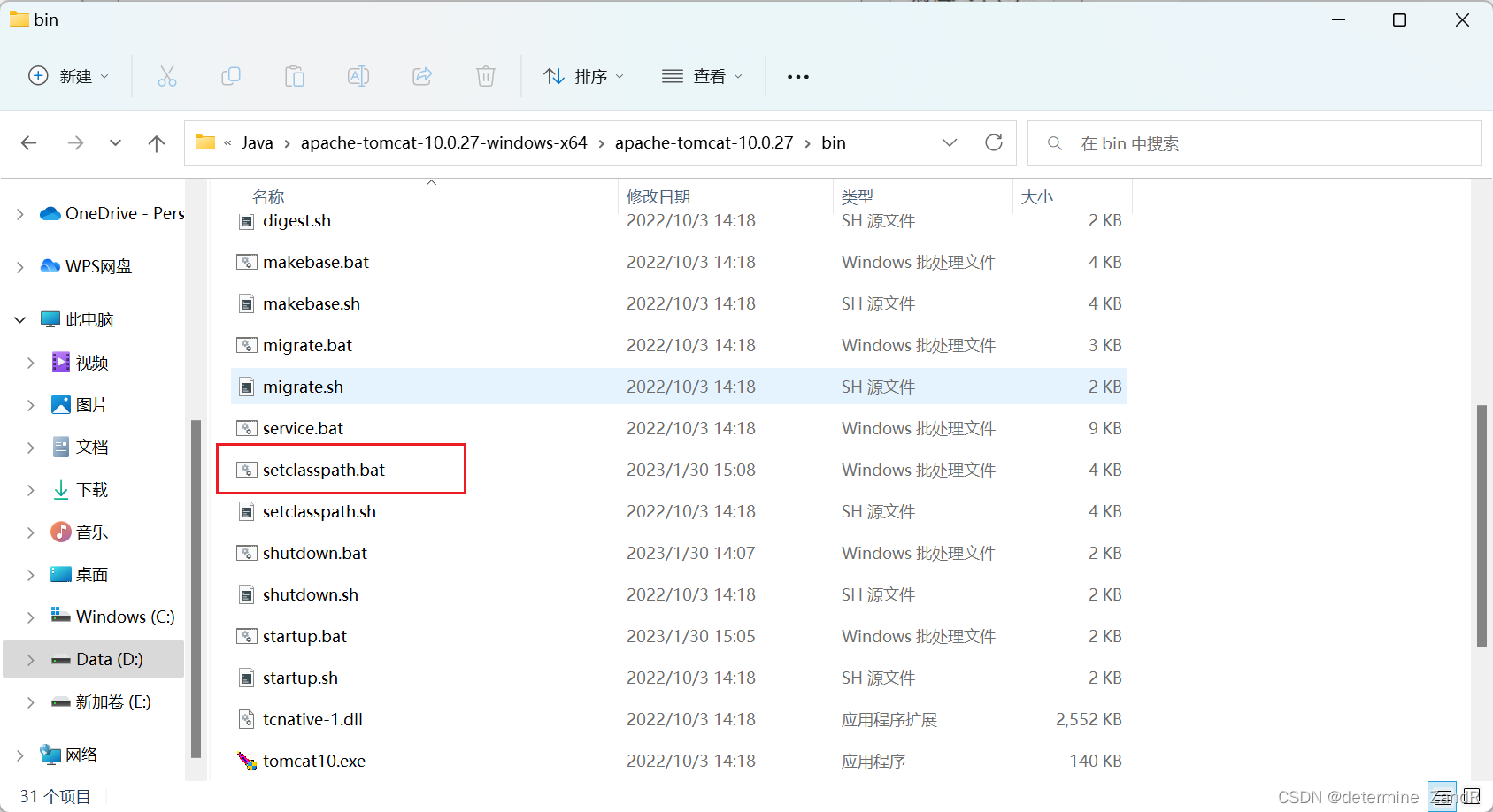Screen dimensions: 1493x812
Task: Collapse the 此电脑 tree node
Action: point(19,320)
